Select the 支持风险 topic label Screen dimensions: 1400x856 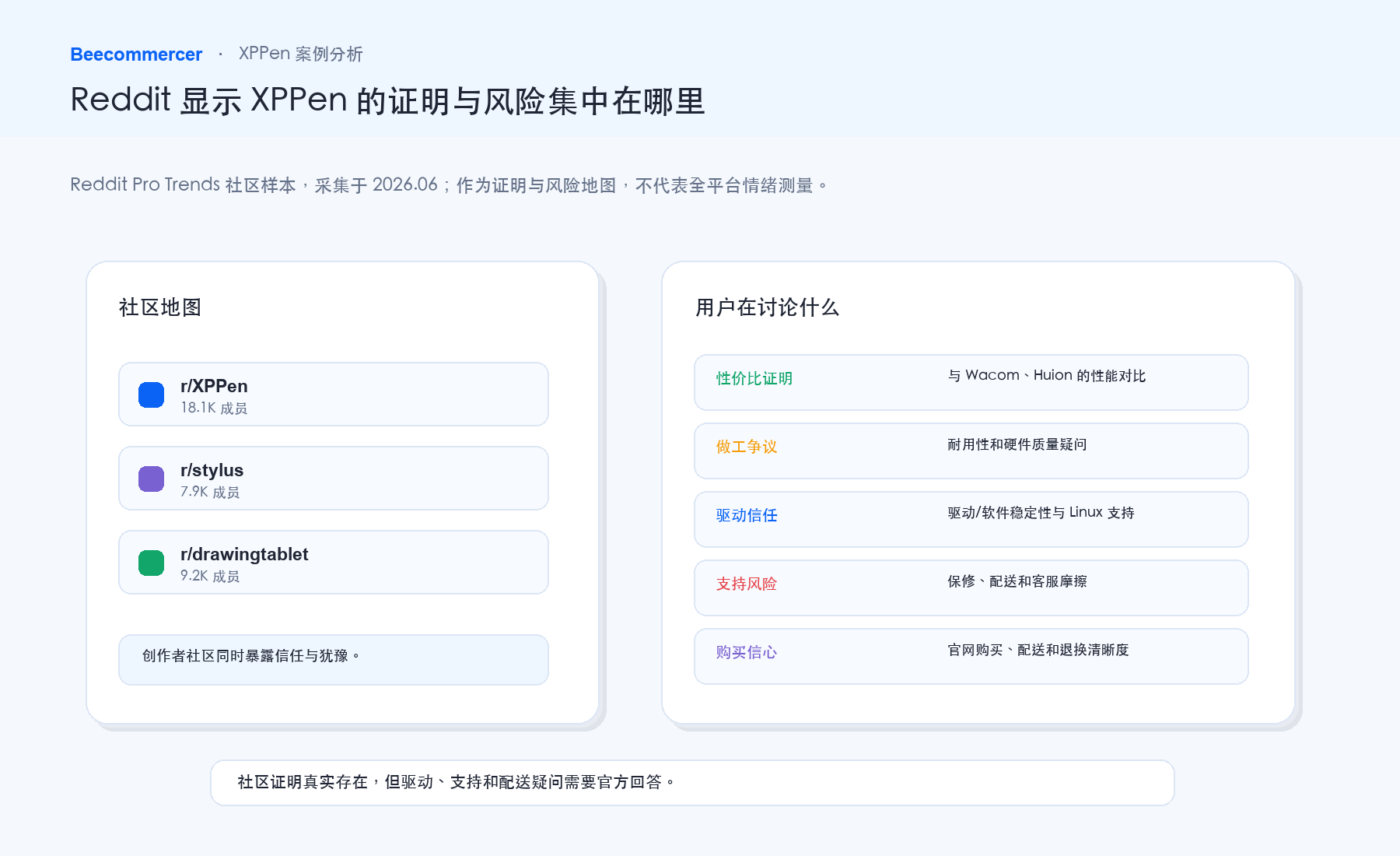[x=747, y=584]
